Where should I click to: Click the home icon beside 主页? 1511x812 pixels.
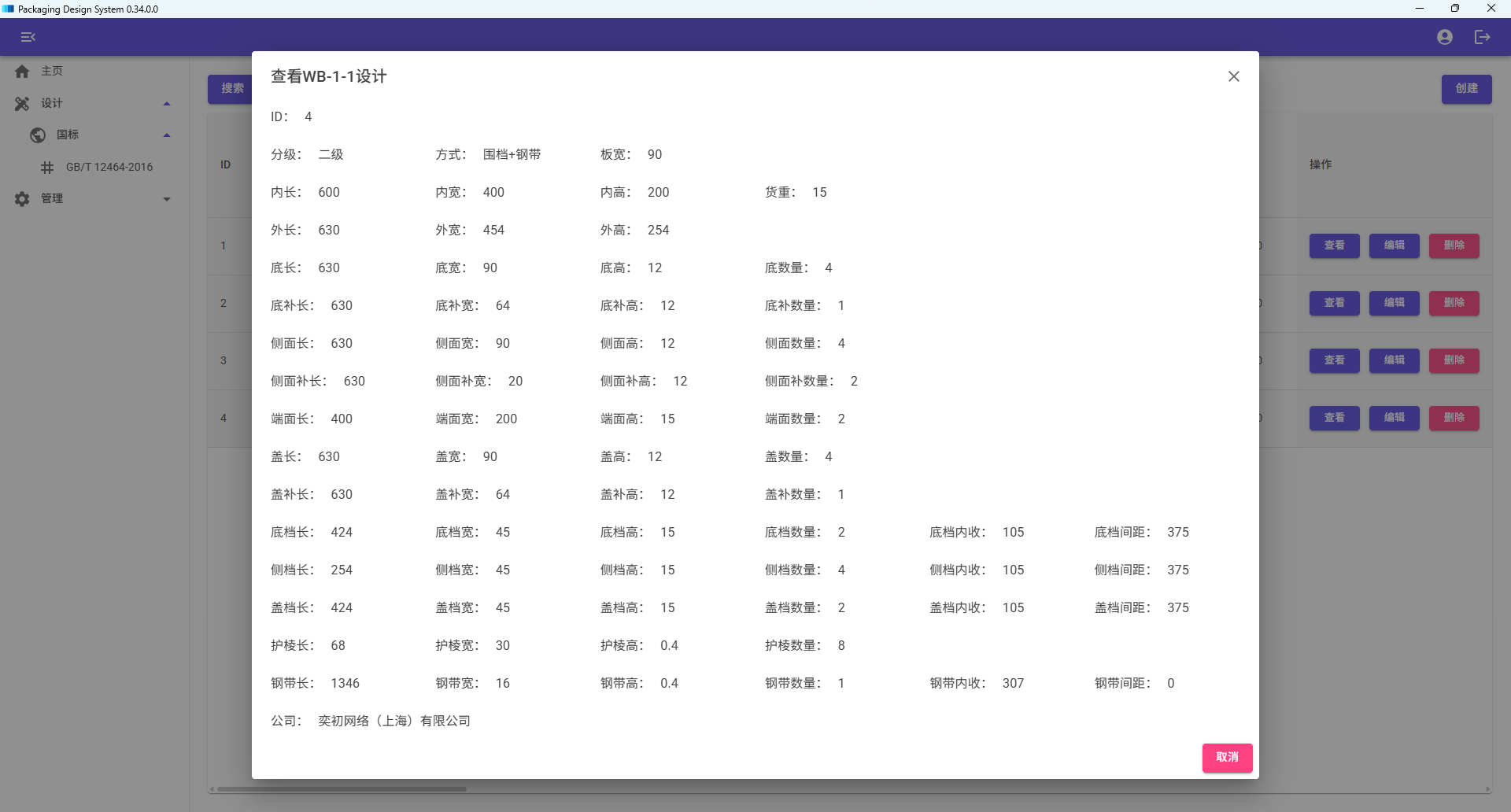point(22,72)
